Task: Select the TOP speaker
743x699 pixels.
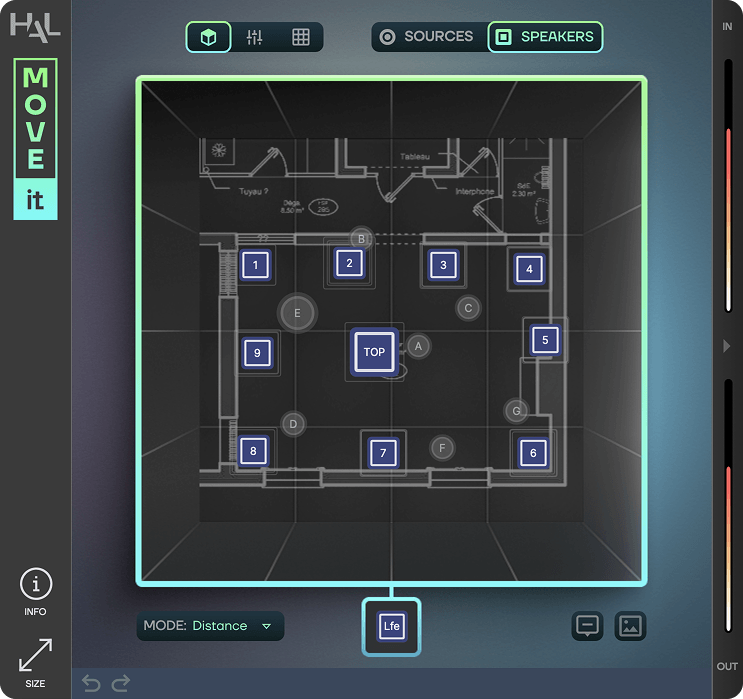Action: pyautogui.click(x=374, y=352)
